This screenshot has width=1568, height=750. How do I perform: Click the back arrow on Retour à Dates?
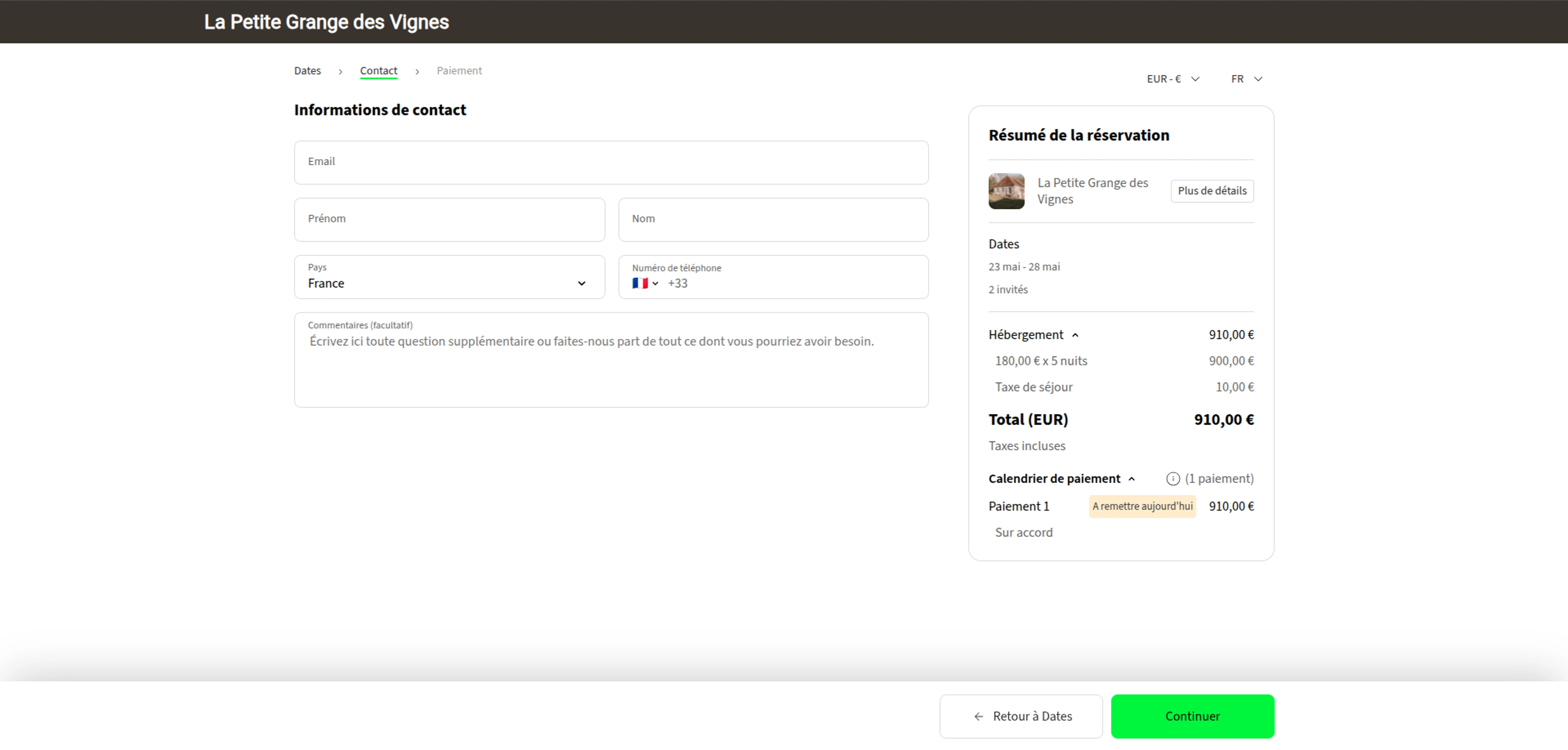[x=979, y=717]
